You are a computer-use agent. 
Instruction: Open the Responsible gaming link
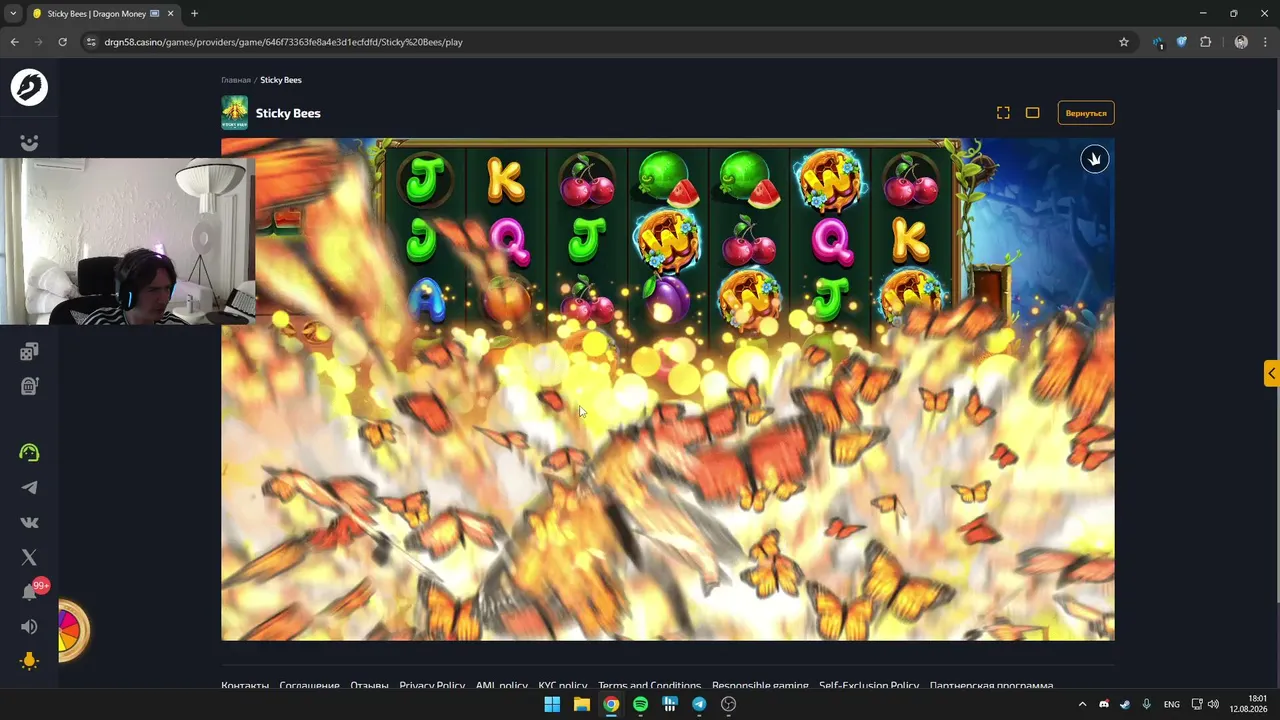point(760,685)
